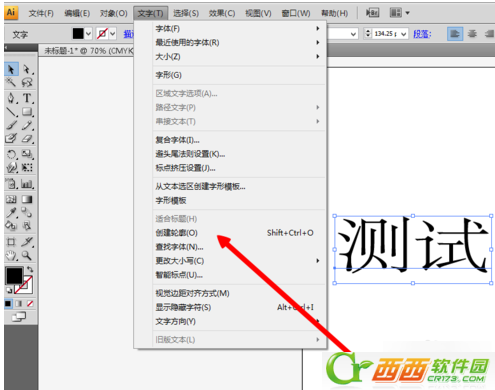Open the 文件(F) menu

41,13
